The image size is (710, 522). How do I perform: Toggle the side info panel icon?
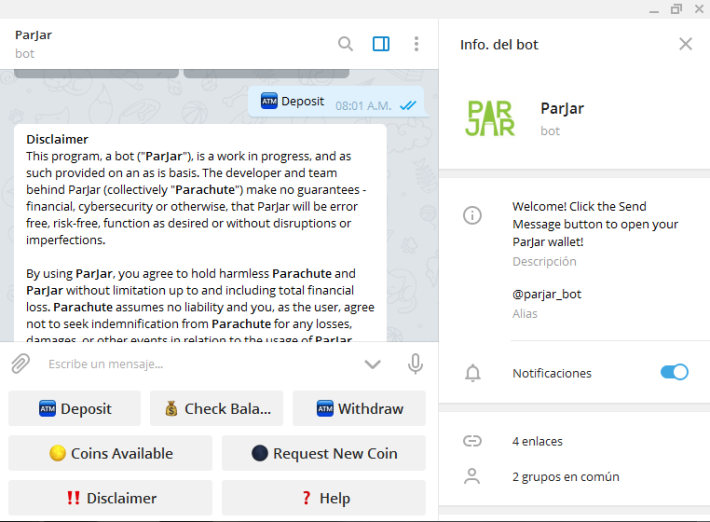[381, 44]
